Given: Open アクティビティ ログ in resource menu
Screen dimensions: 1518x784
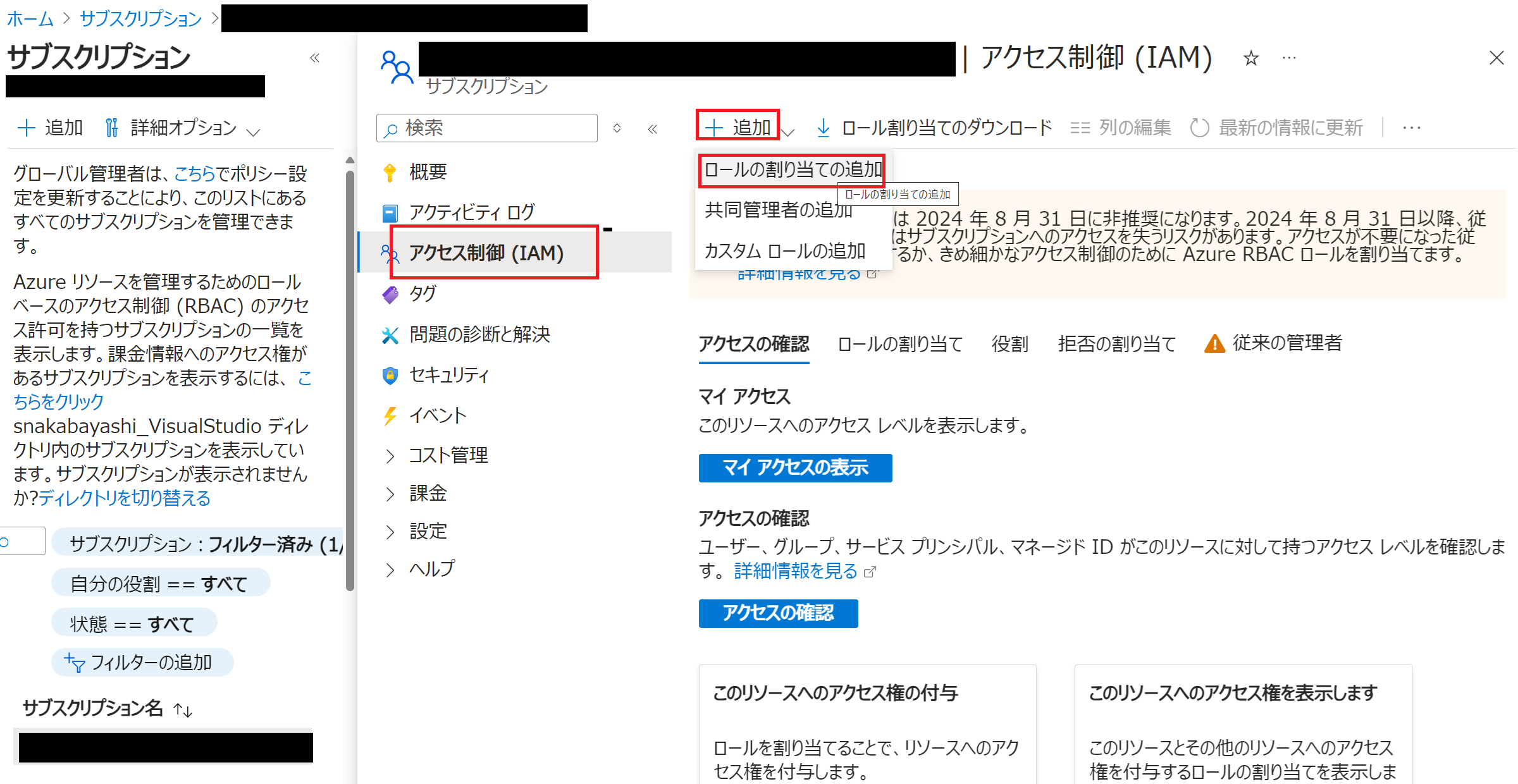Looking at the screenshot, I should point(471,212).
